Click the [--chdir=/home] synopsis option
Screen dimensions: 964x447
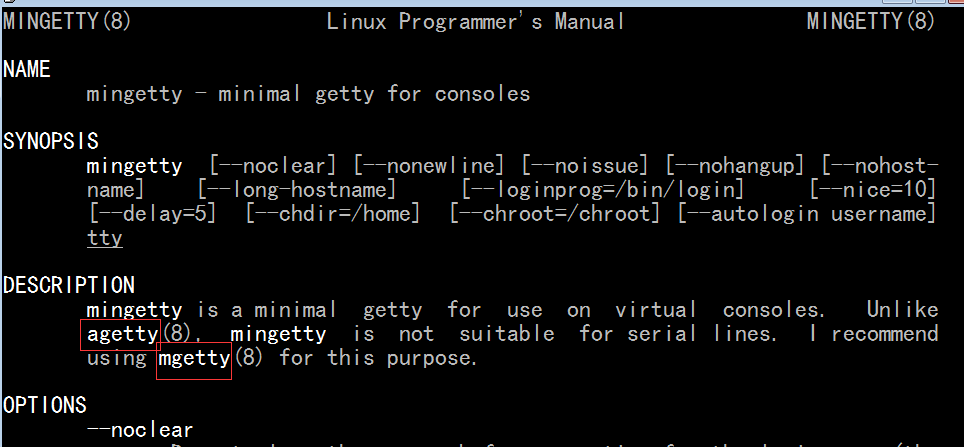tap(333, 214)
